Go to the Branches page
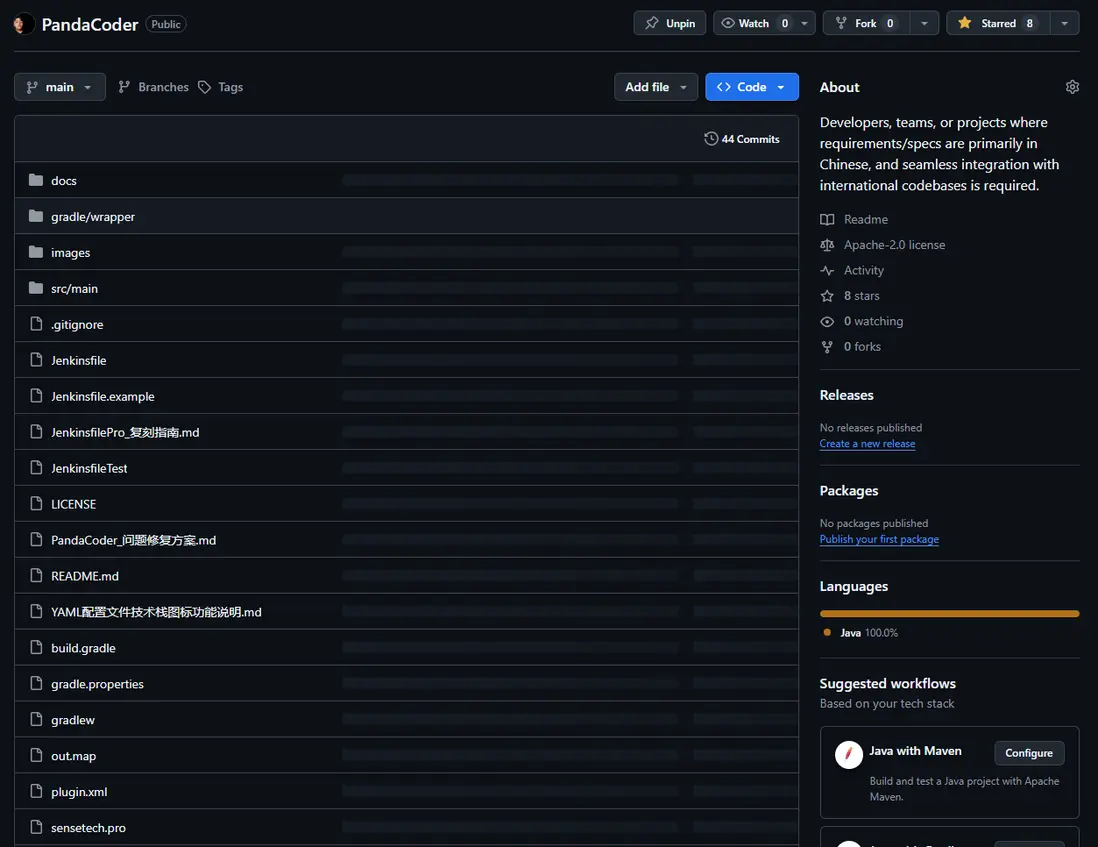The image size is (1098, 847). click(x=153, y=87)
